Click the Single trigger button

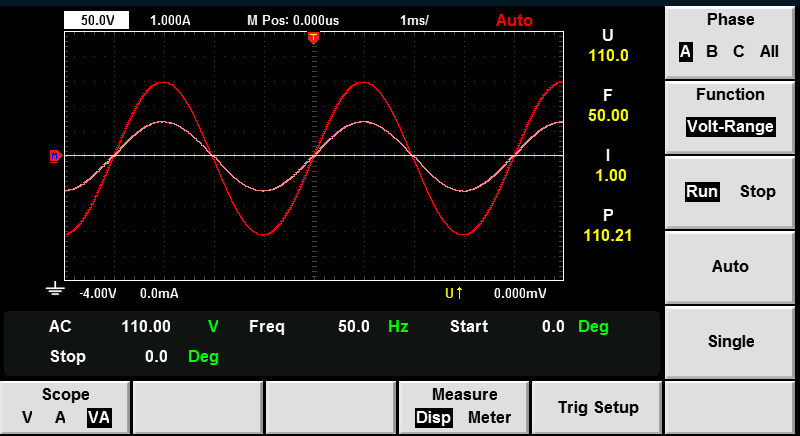[730, 342]
